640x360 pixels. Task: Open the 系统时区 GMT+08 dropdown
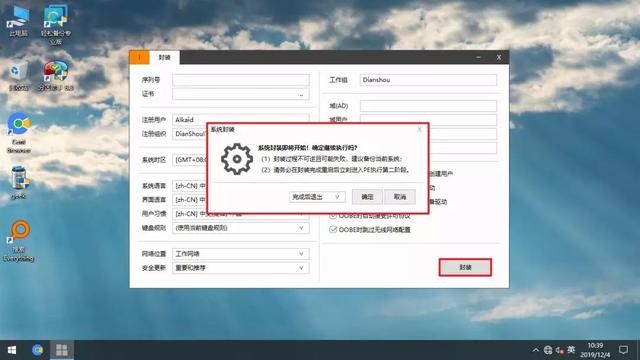click(190, 160)
